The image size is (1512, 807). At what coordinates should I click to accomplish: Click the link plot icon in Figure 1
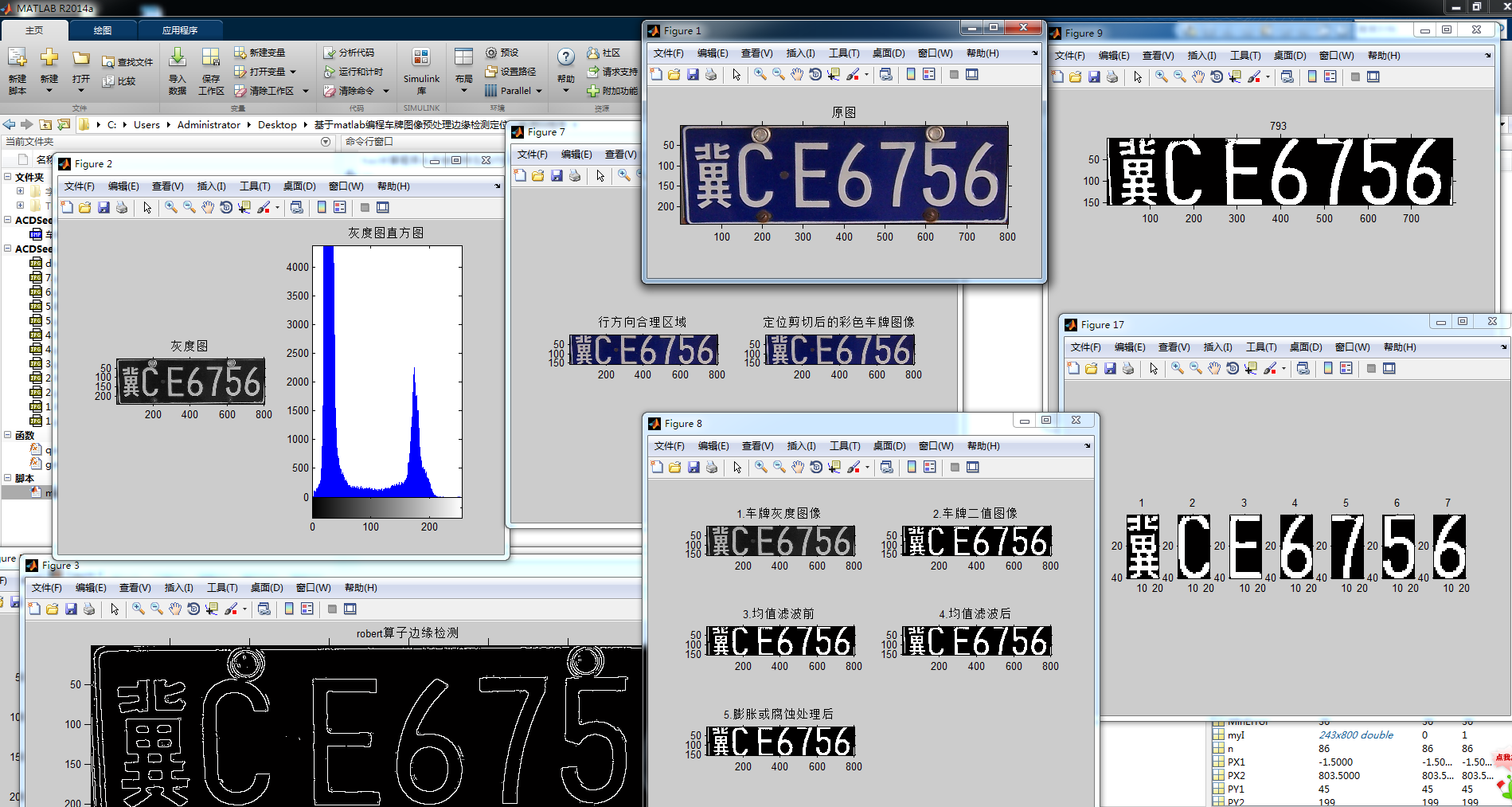click(885, 74)
